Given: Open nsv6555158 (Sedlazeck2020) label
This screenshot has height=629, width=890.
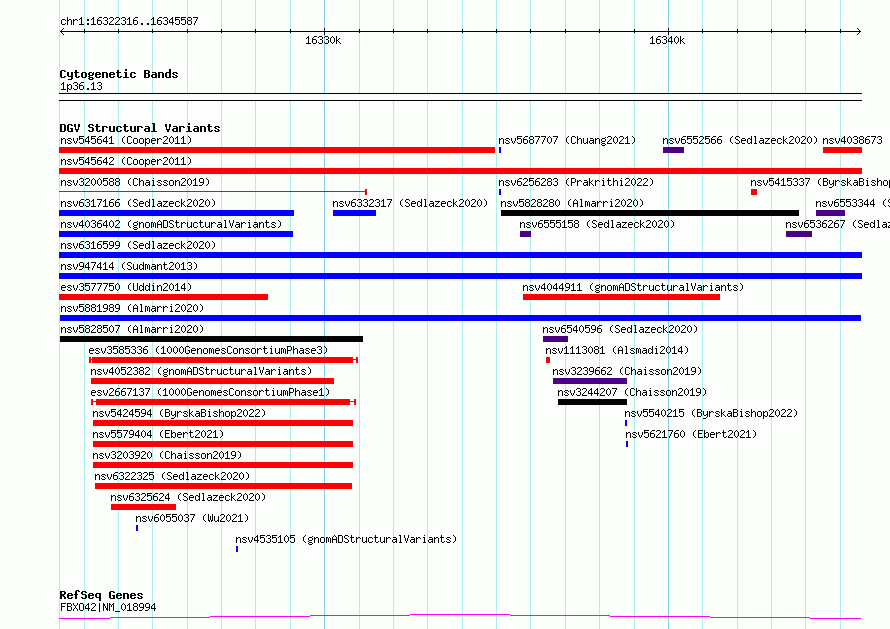Looking at the screenshot, I should [597, 224].
